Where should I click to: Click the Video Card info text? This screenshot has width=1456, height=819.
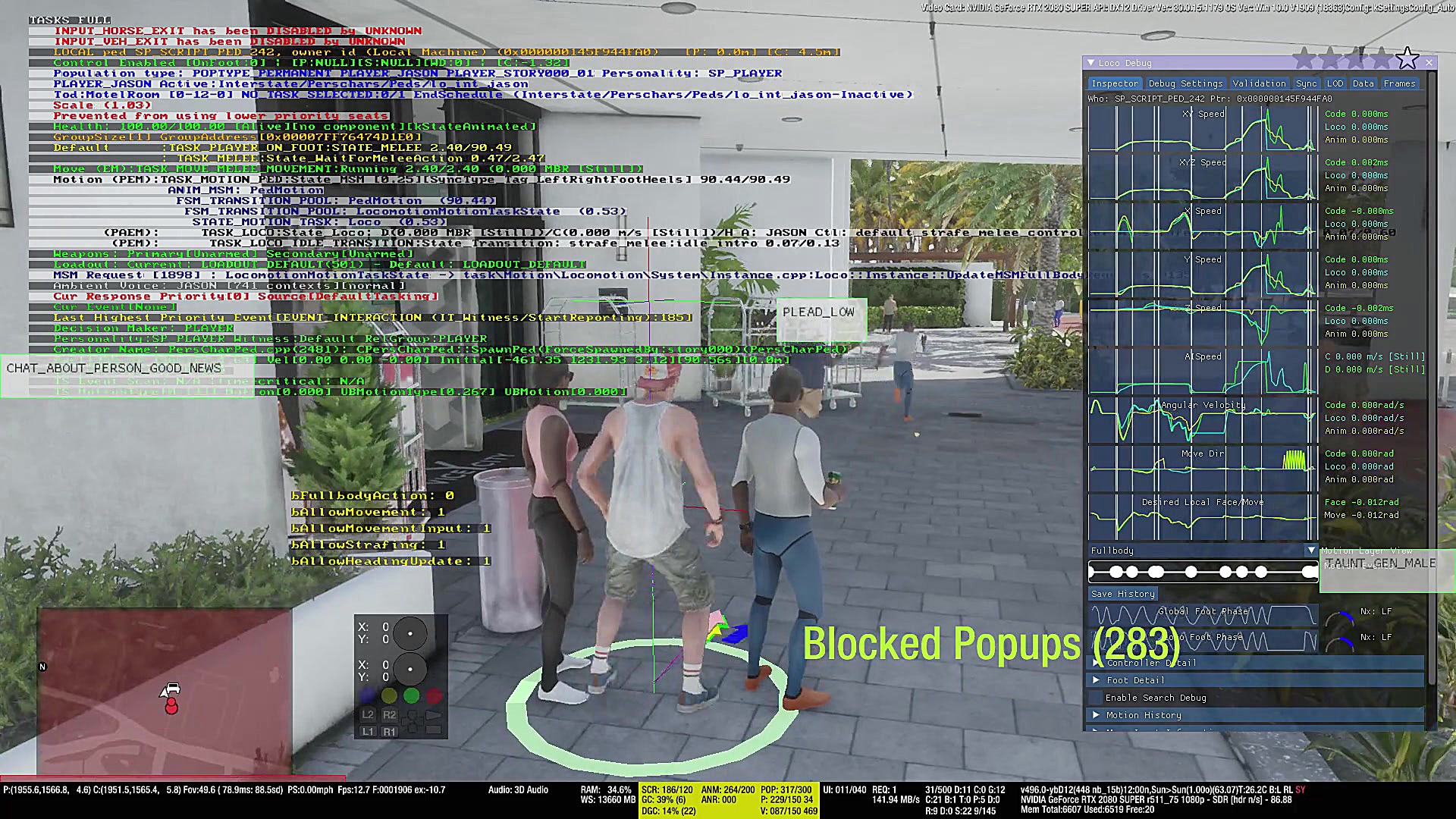(1187, 8)
